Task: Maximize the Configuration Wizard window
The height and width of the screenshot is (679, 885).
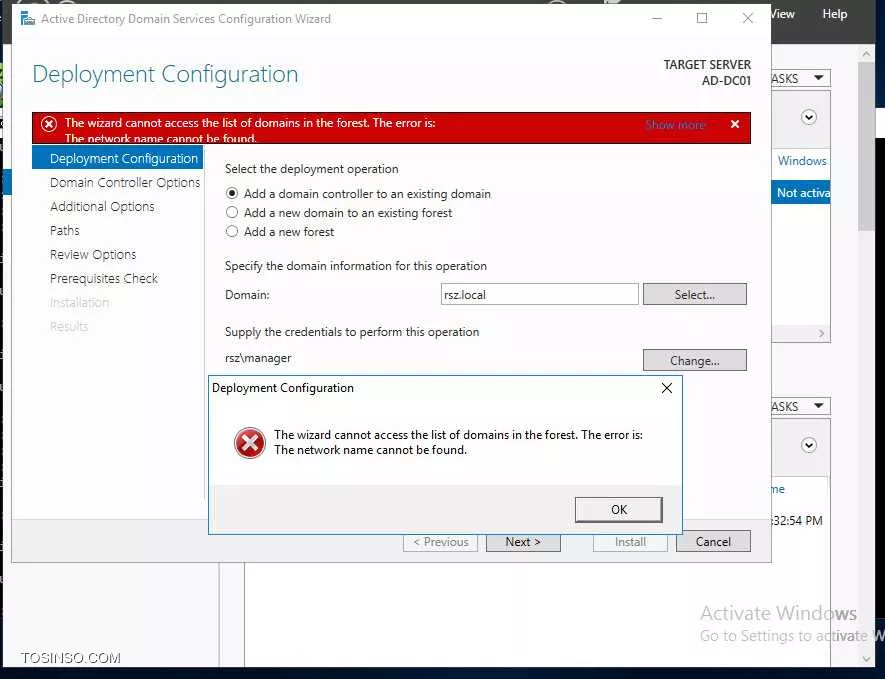Action: [x=702, y=18]
